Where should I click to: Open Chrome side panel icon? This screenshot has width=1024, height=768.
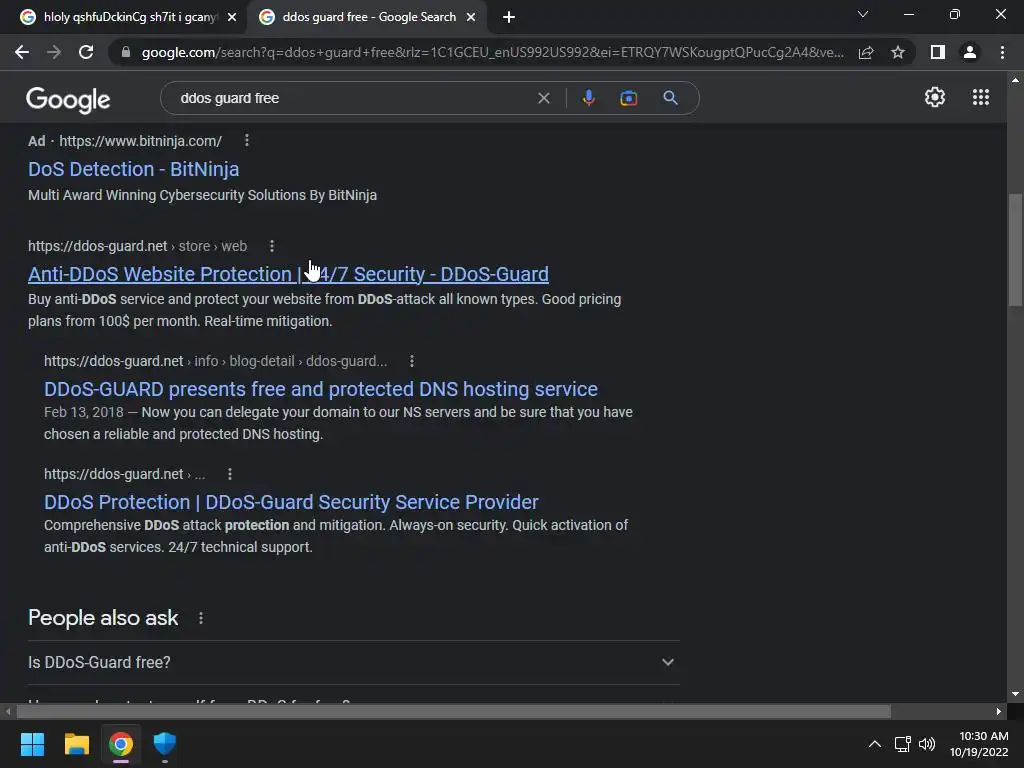[938, 52]
